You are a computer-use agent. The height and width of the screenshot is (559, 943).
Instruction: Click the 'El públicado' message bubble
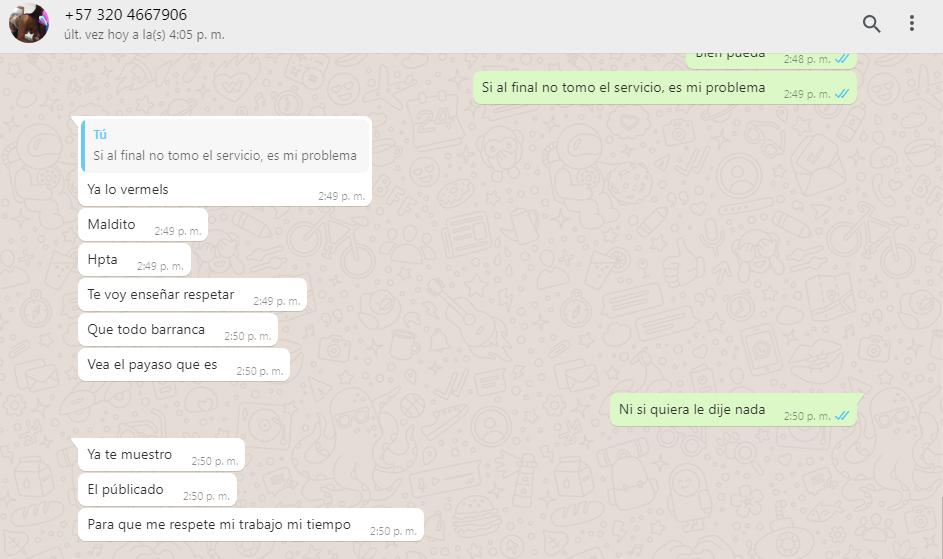(x=158, y=490)
